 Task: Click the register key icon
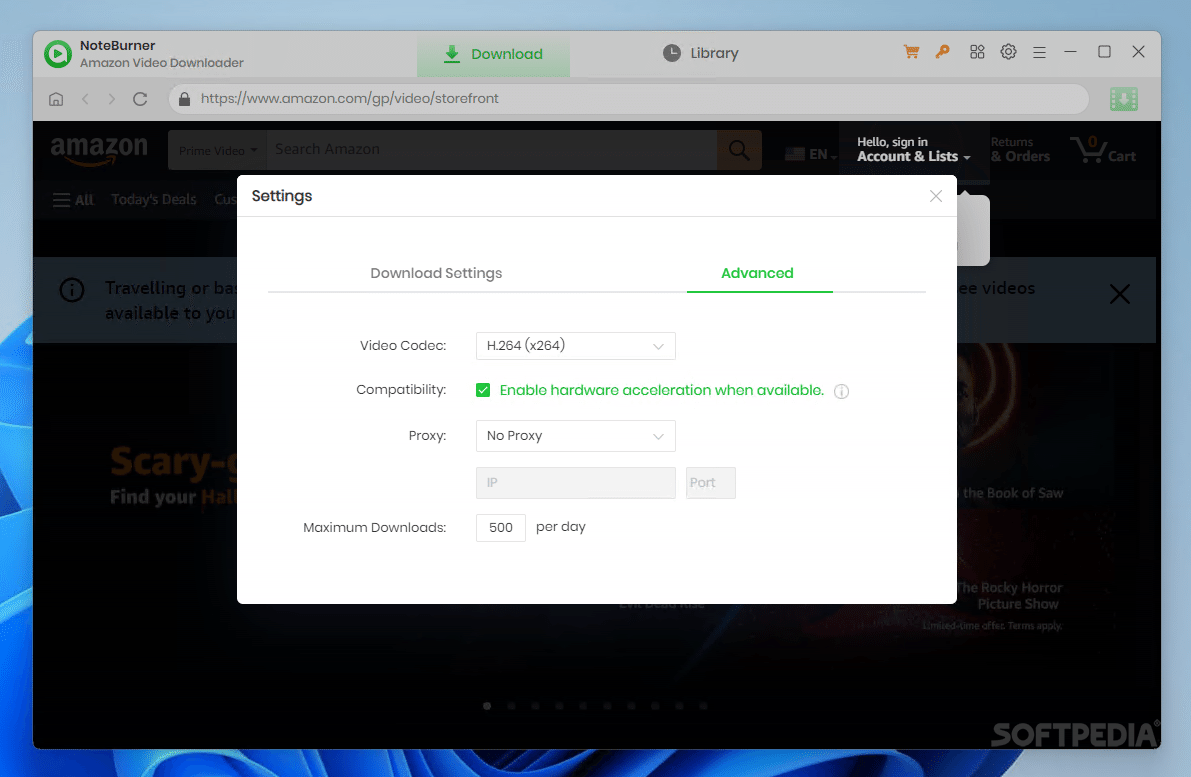(x=943, y=52)
